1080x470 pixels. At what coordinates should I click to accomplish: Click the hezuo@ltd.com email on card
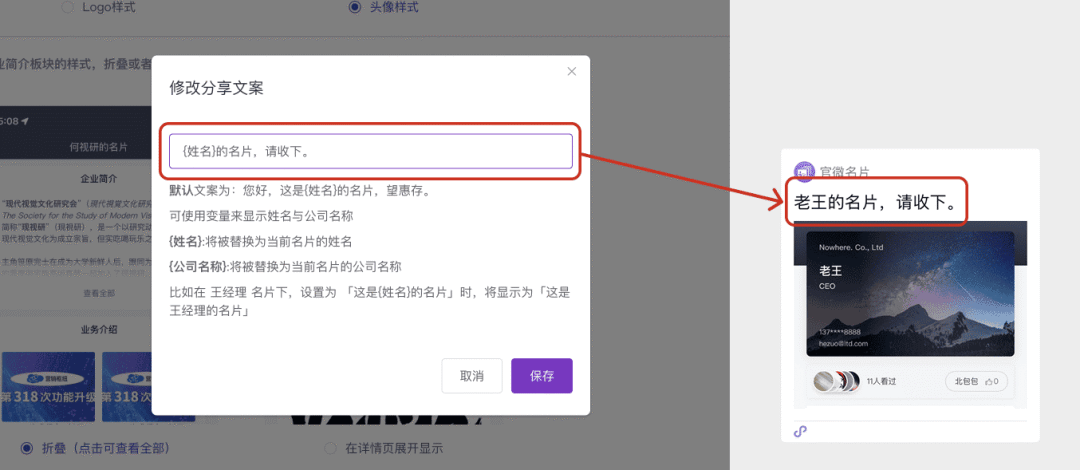click(x=844, y=343)
